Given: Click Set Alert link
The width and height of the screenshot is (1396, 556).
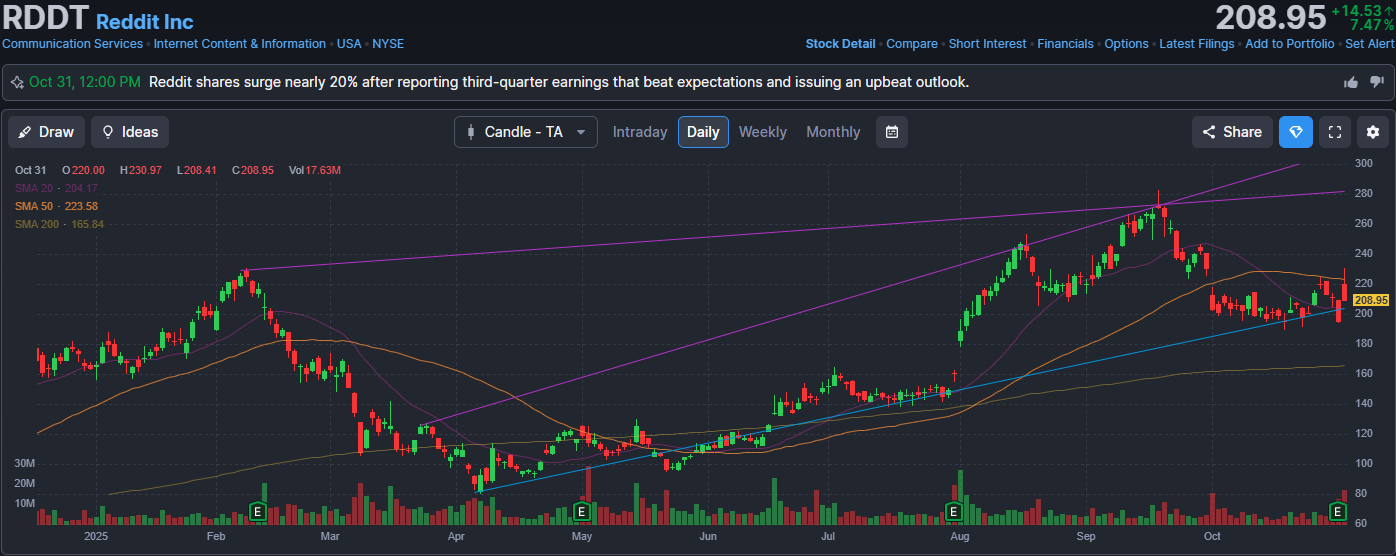Looking at the screenshot, I should (x=1369, y=44).
